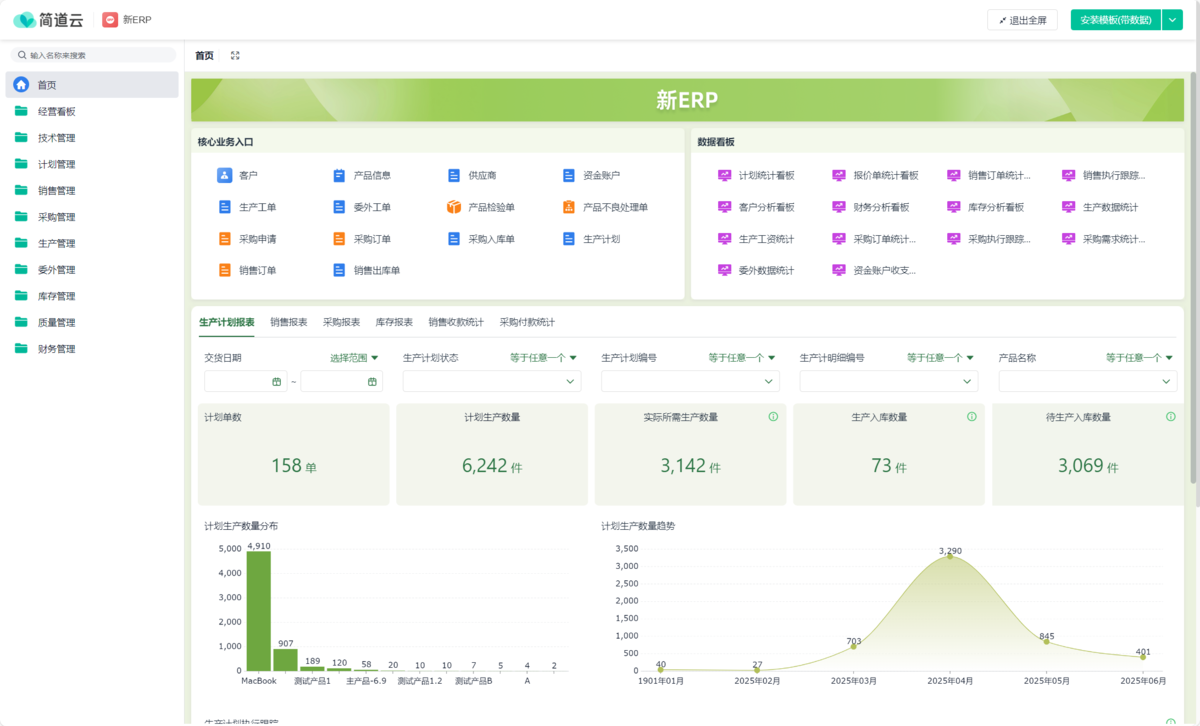This screenshot has width=1200, height=726.
Task: Open the 生产计划状态 dropdown field
Action: [491, 381]
